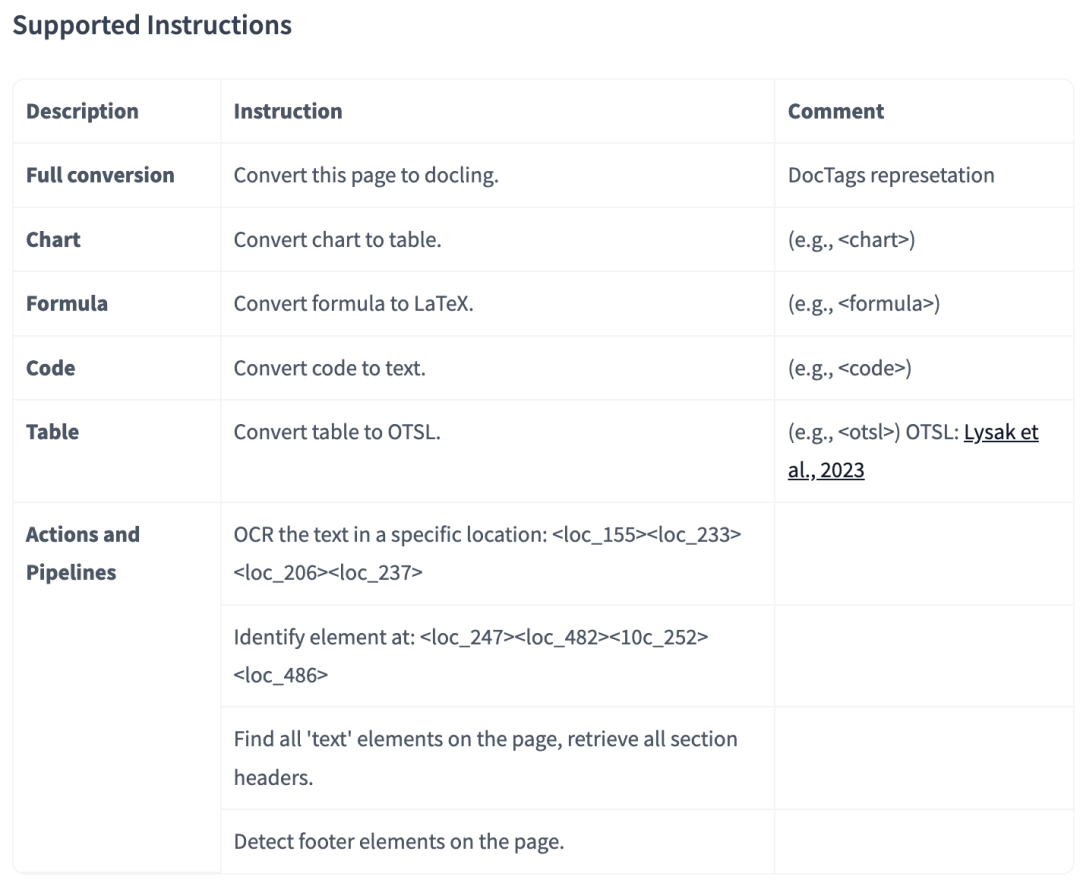Click the Formula row label

point(67,303)
